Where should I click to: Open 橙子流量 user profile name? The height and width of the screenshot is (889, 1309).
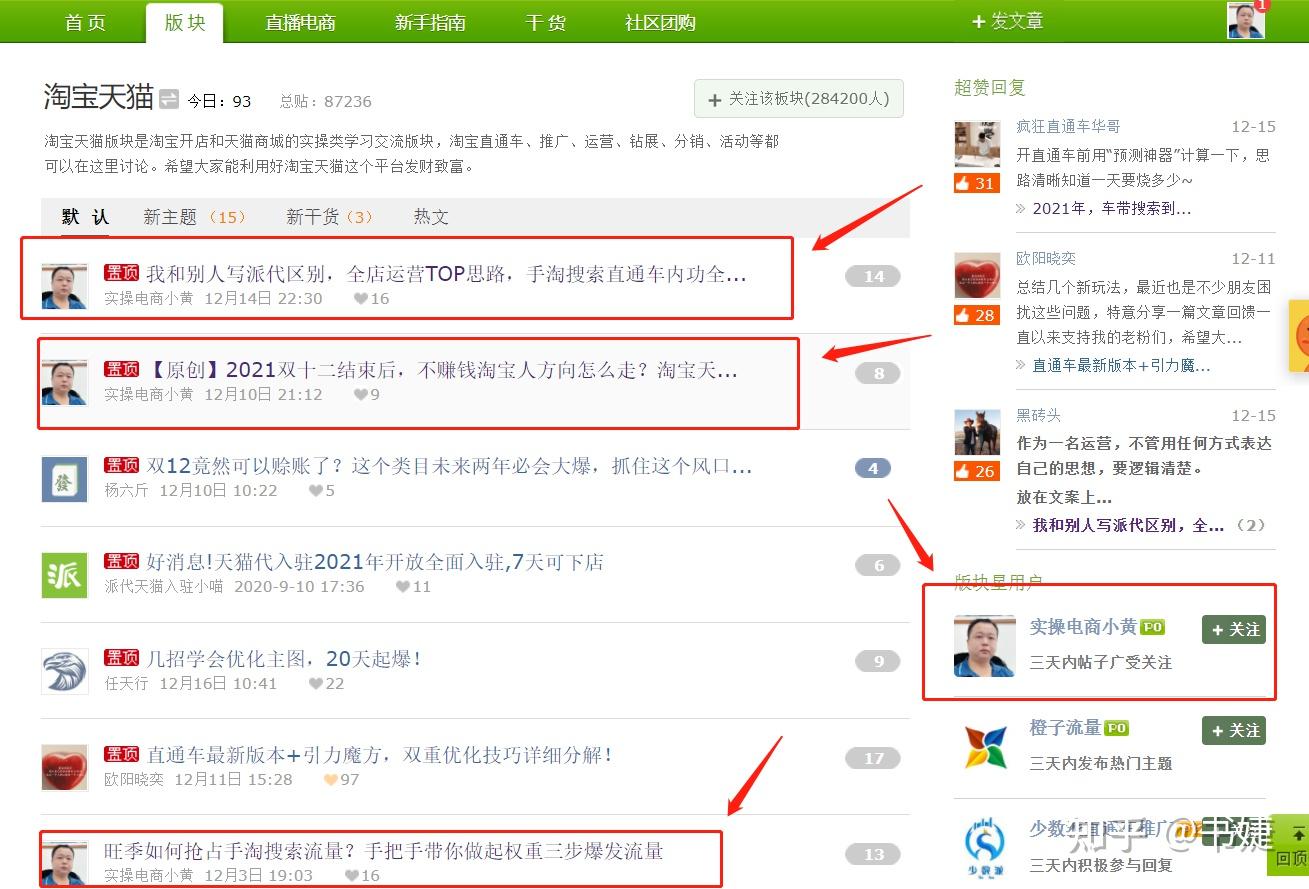coord(1065,728)
